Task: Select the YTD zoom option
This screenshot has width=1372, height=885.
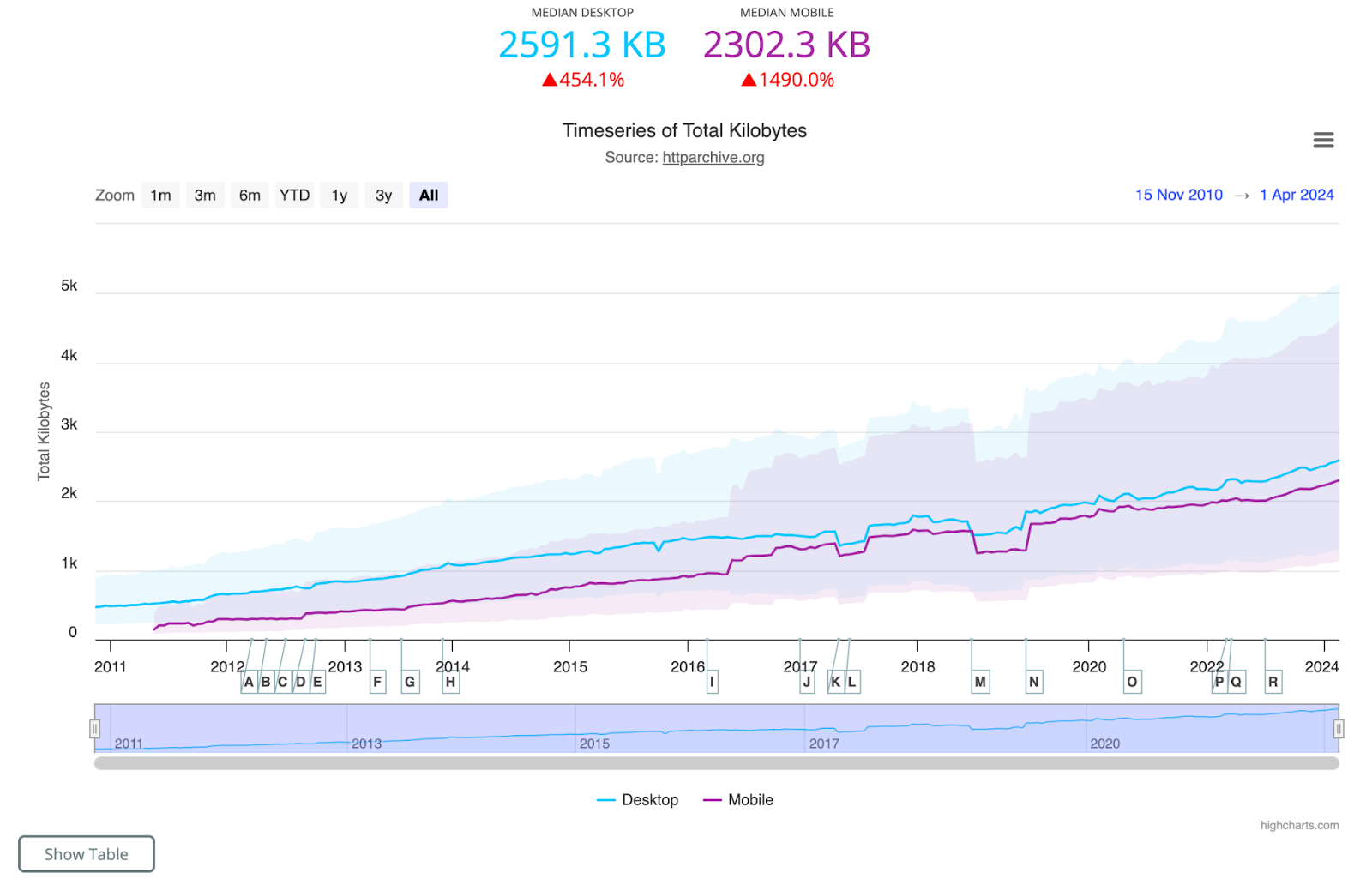Action: click(294, 195)
